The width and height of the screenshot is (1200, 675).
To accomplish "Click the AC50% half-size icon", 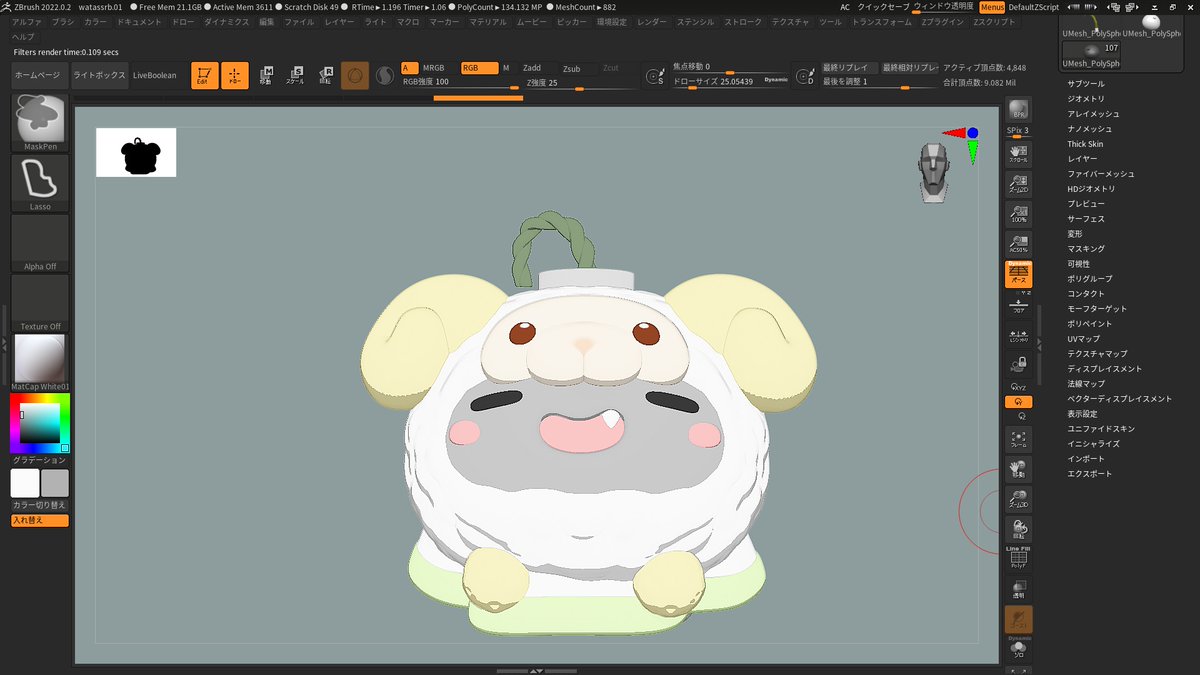I will [x=1018, y=244].
